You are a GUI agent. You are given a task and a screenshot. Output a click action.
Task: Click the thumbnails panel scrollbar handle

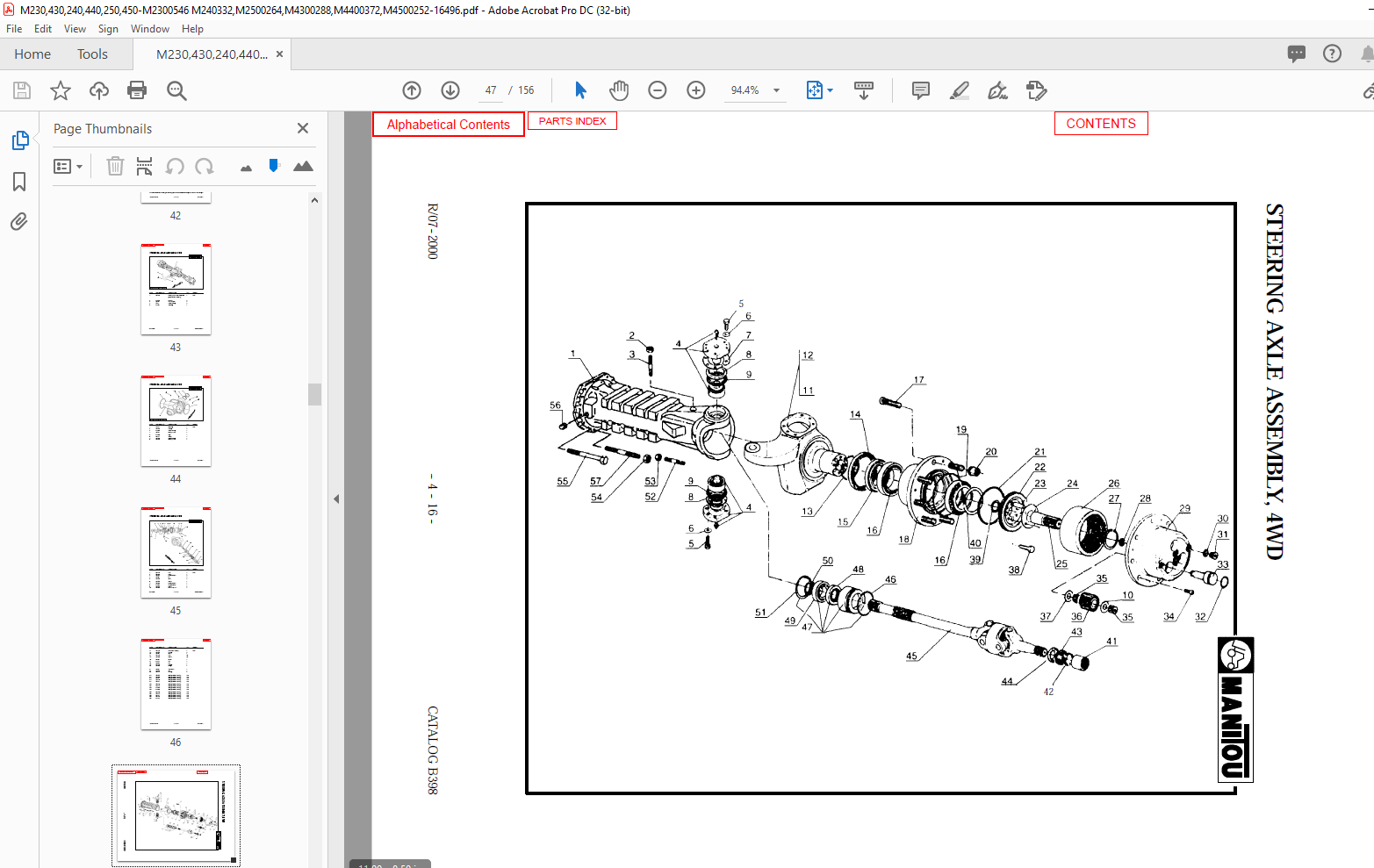click(x=314, y=394)
